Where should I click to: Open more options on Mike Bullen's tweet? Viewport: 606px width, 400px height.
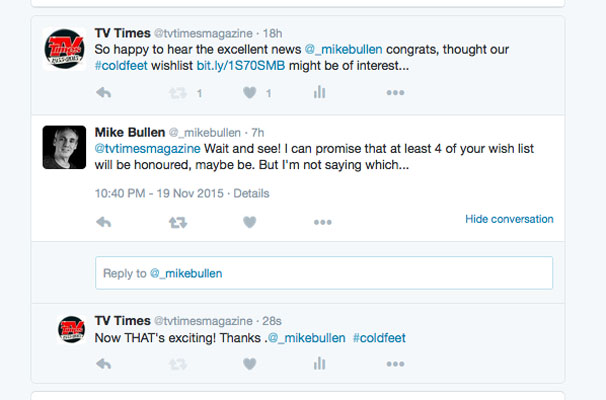tap(322, 222)
